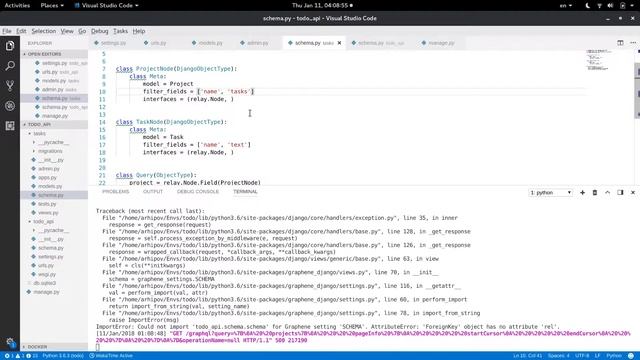640x360 pixels.
Task: Open the Source Control view
Action: pyautogui.click(x=10, y=86)
